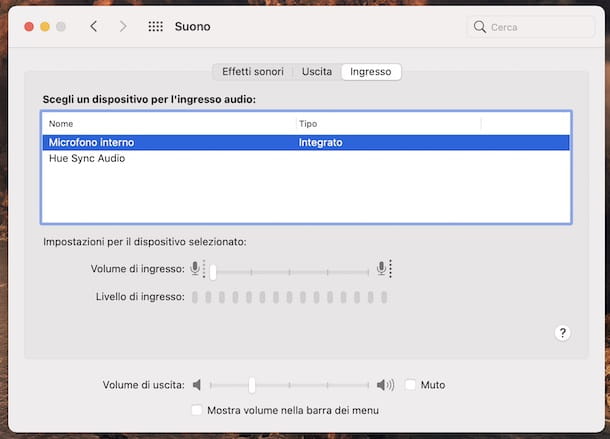This screenshot has width=610, height=439.
Task: Select the Microfono interno device row
Action: tap(306, 142)
